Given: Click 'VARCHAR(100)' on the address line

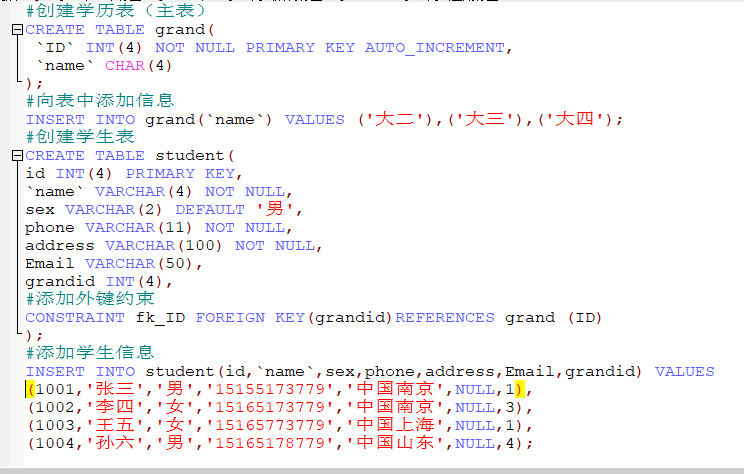Looking at the screenshot, I should tap(164, 246).
